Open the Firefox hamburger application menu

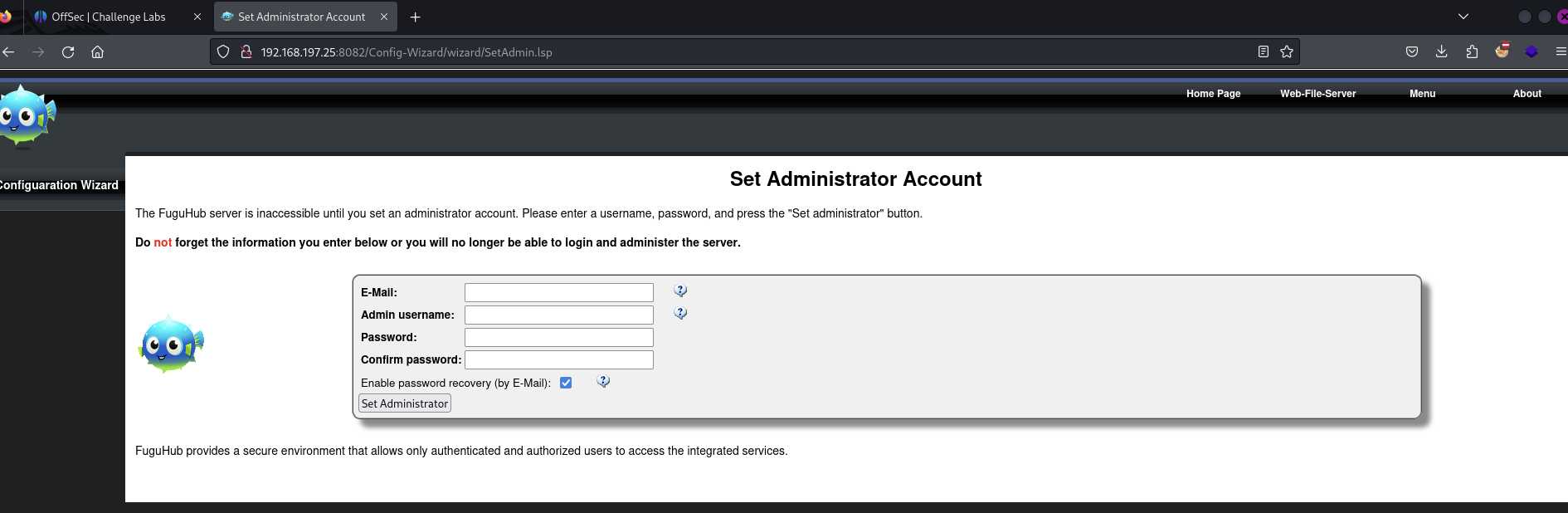point(1560,52)
